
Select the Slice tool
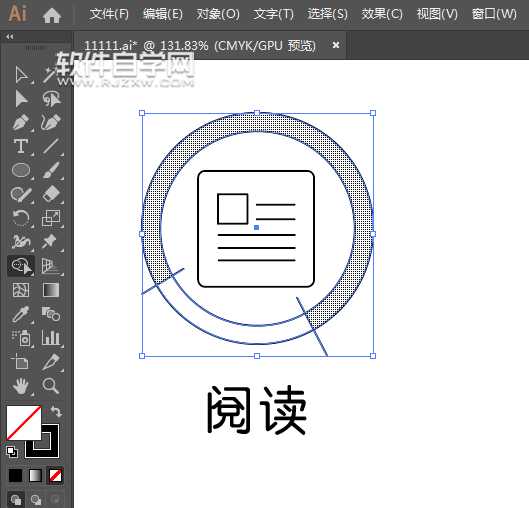pos(51,362)
